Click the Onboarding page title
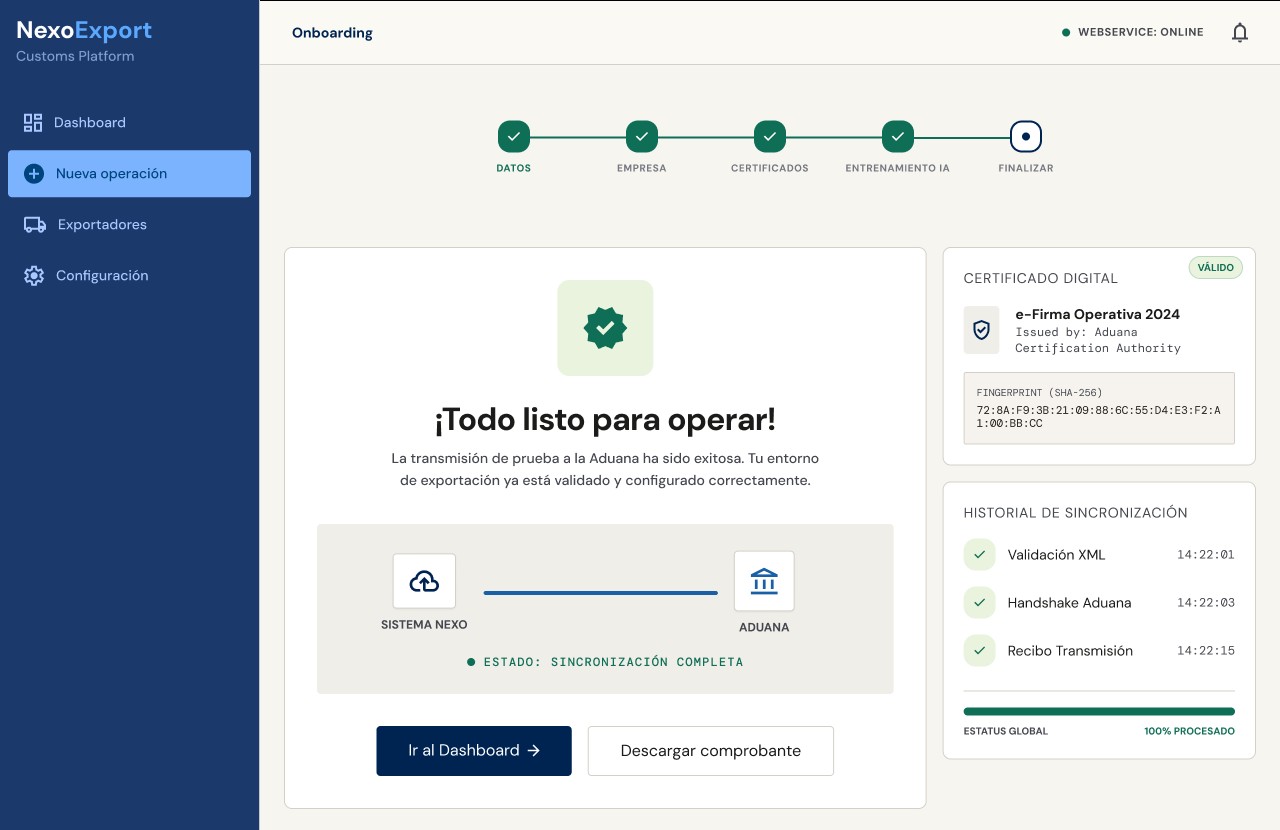This screenshot has width=1280, height=830. (332, 33)
